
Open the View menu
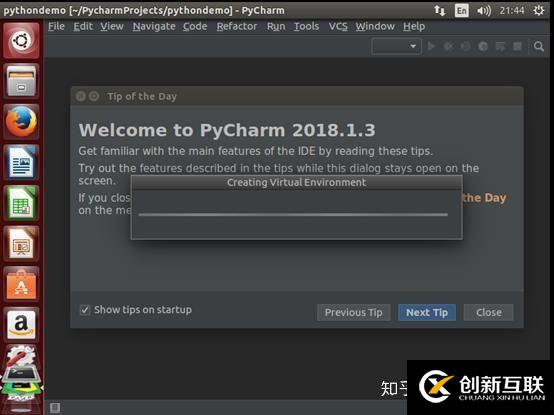point(112,26)
